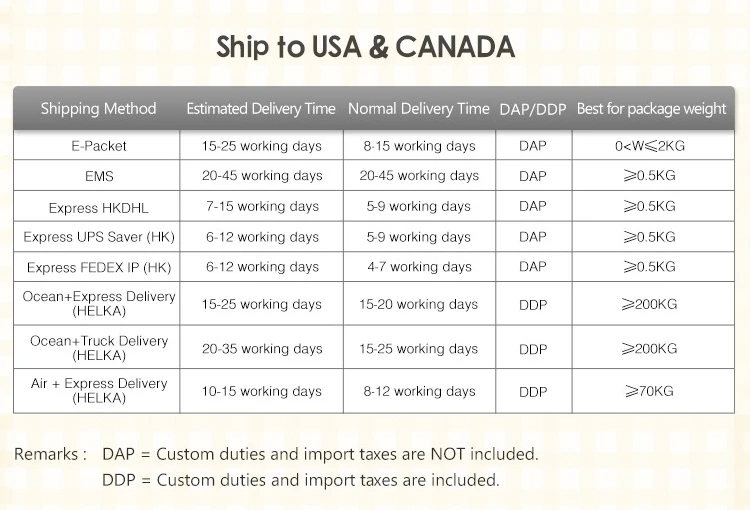Click the 'DDP = Custom duties' remark line
Viewport: 750px width, 510px height.
coord(300,480)
